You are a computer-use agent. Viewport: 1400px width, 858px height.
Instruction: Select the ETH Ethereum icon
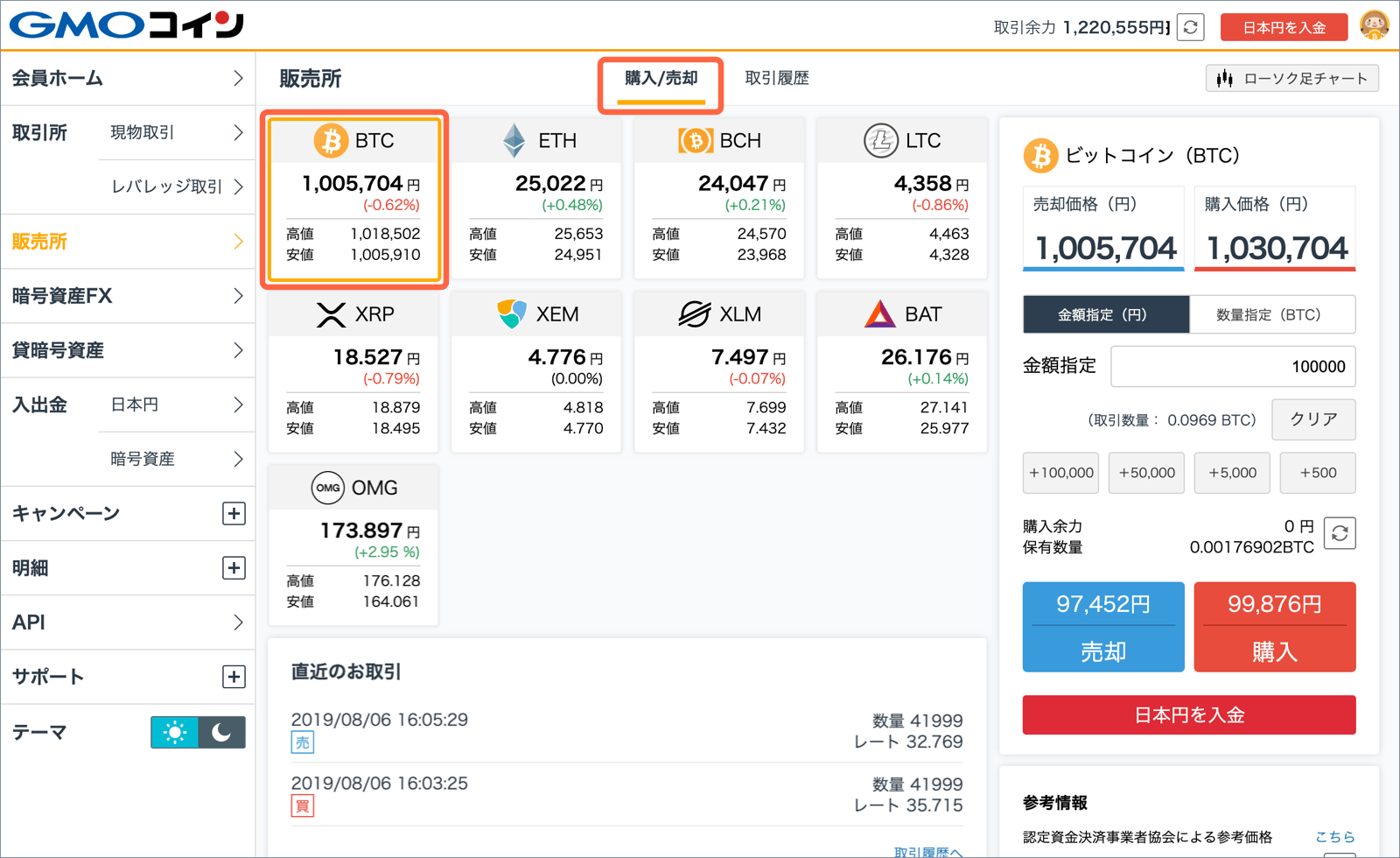click(514, 140)
